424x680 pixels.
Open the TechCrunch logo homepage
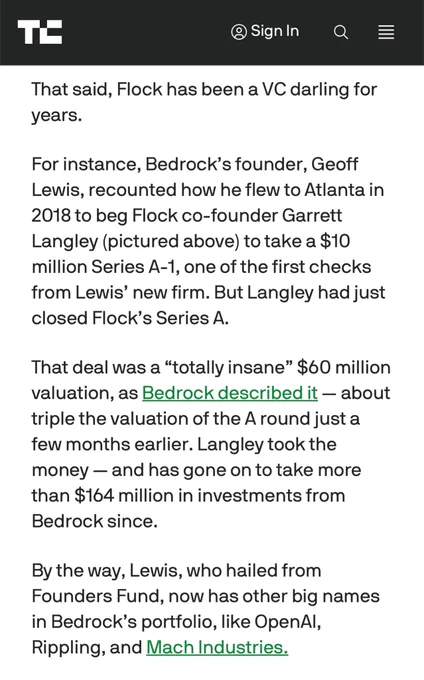(40, 32)
